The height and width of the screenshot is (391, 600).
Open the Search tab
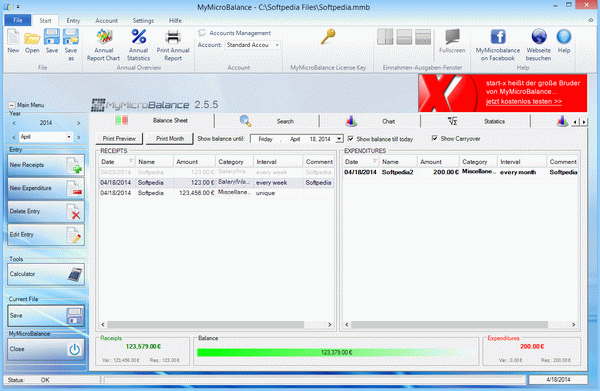[267, 121]
